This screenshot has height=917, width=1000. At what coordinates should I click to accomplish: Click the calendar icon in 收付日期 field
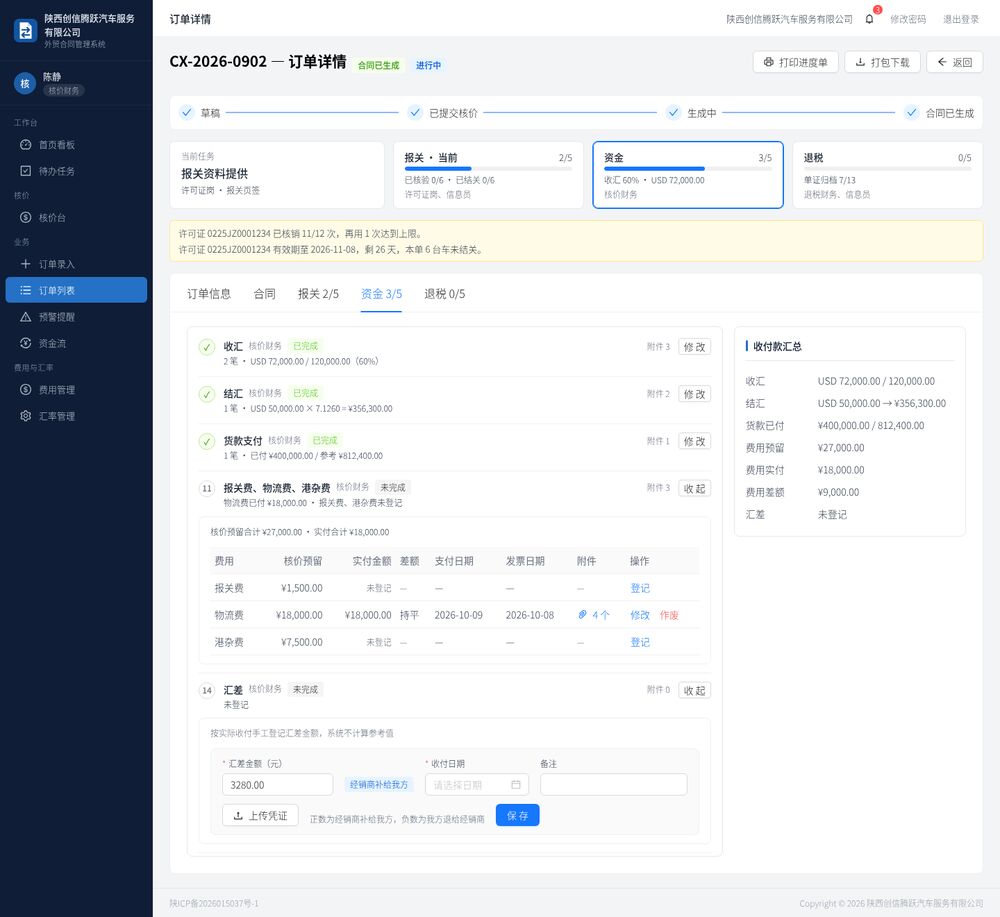[516, 784]
